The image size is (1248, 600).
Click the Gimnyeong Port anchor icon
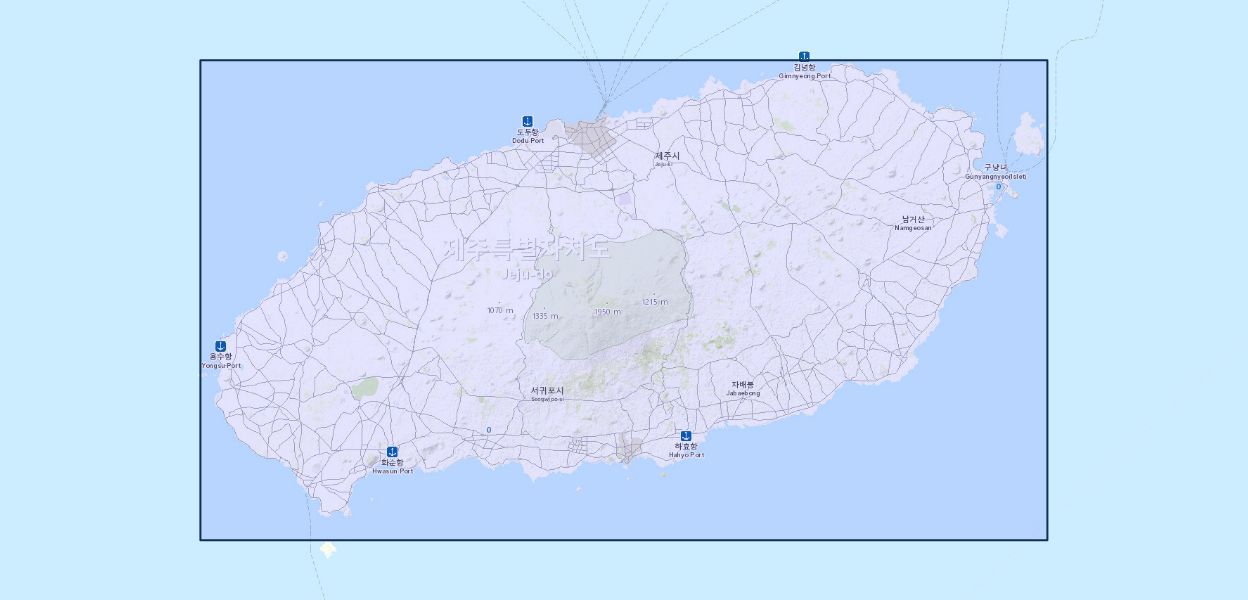[804, 56]
